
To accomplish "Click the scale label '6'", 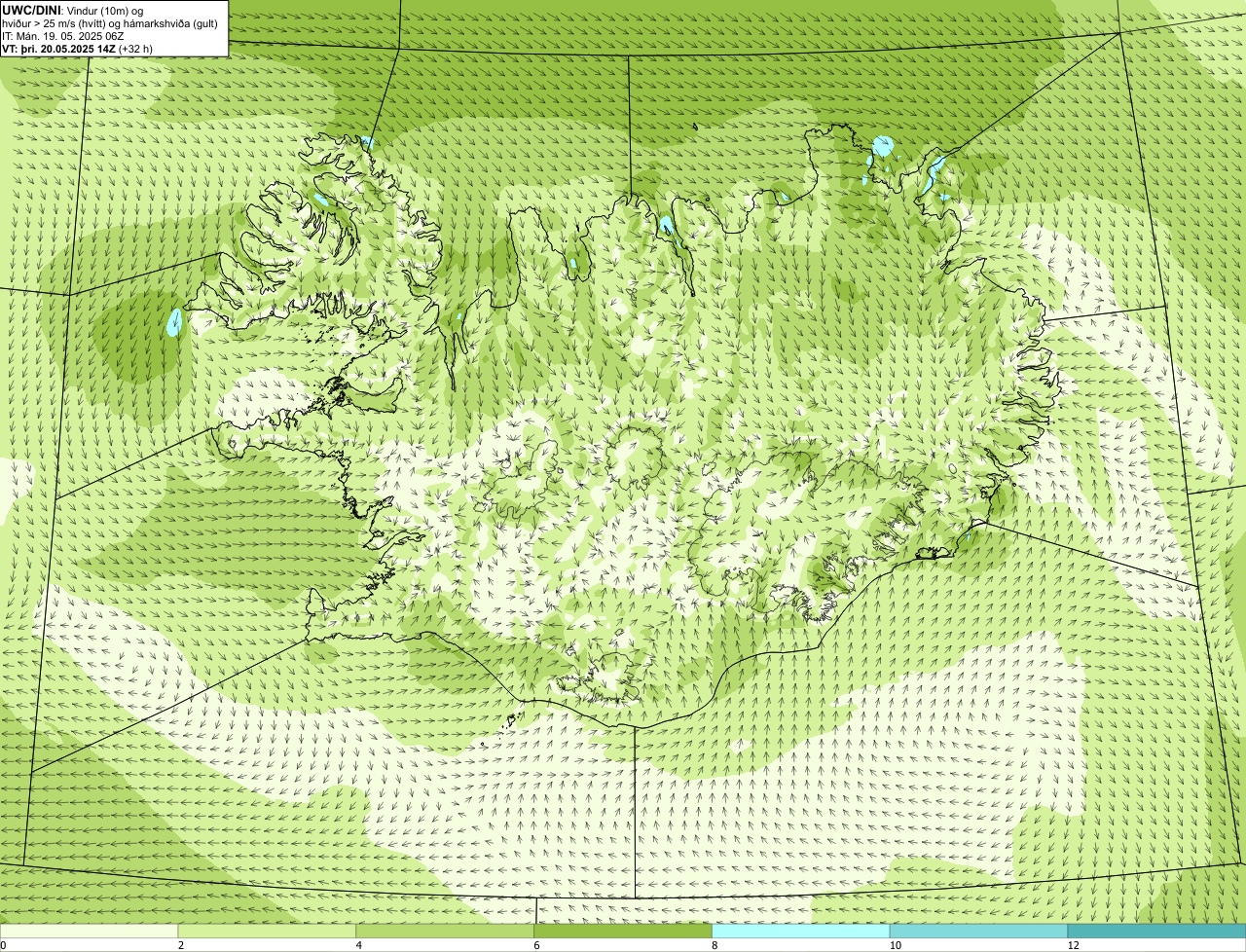I will [537, 945].
